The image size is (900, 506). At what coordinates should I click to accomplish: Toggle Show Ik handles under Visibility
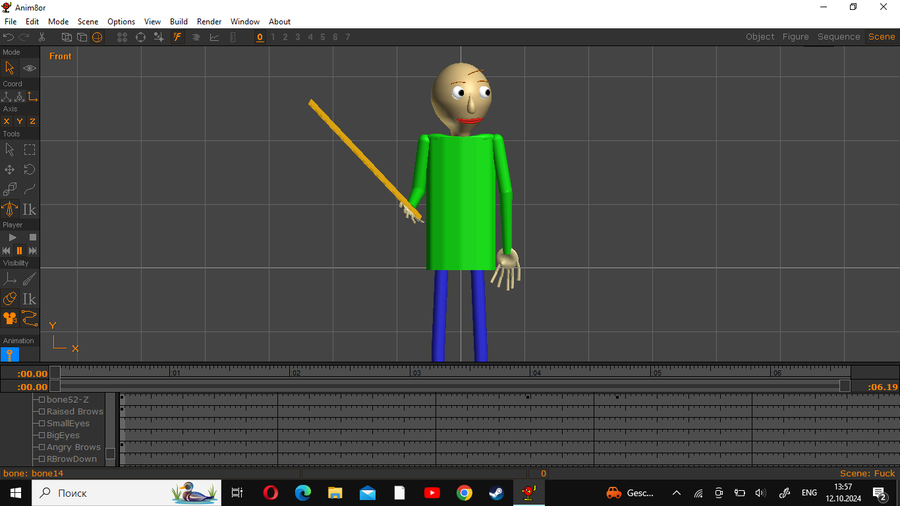coord(29,299)
